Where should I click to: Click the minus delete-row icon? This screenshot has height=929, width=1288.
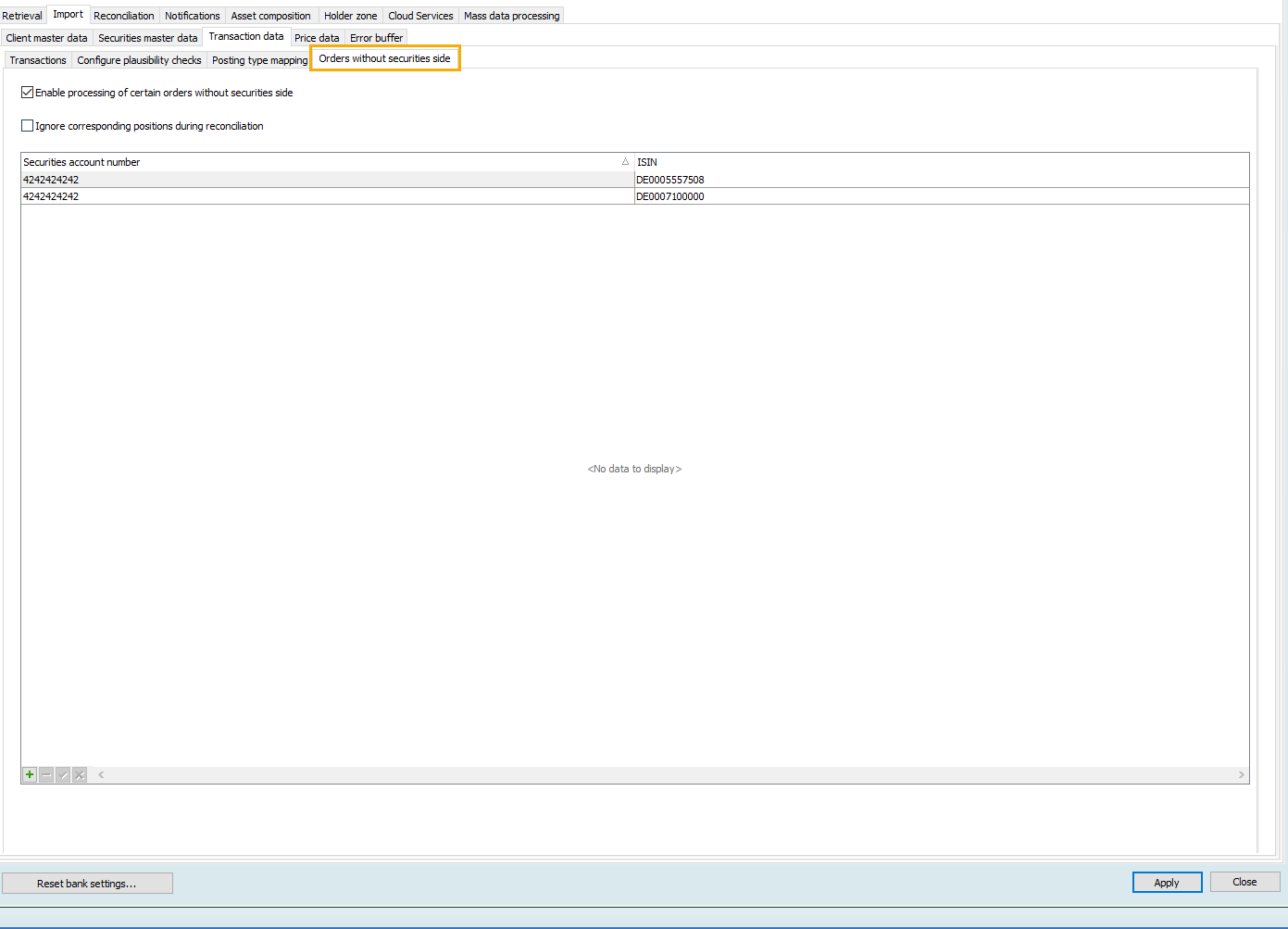(x=46, y=774)
